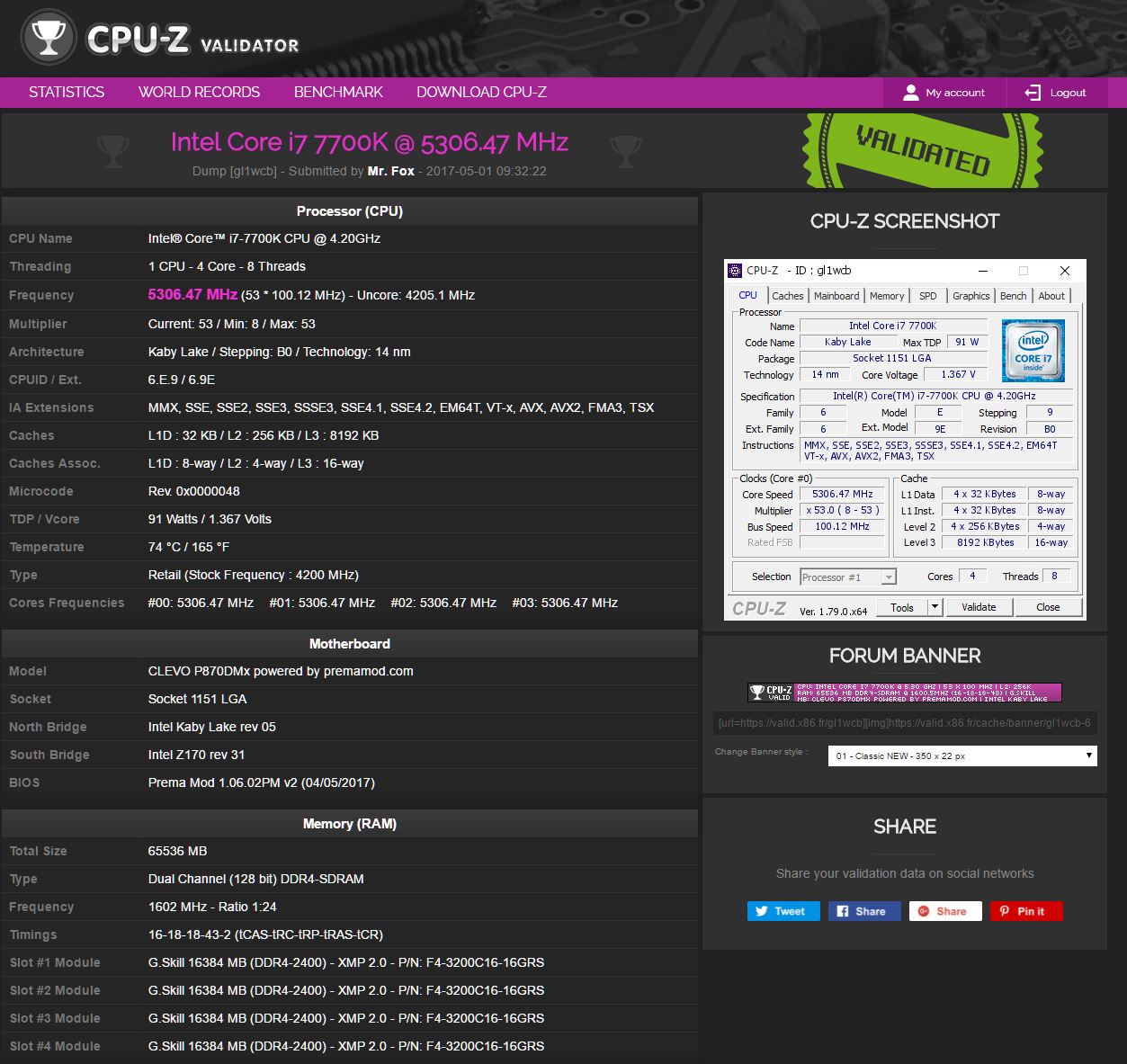Click the Temperature value 74 °C / 165 °F

189,547
